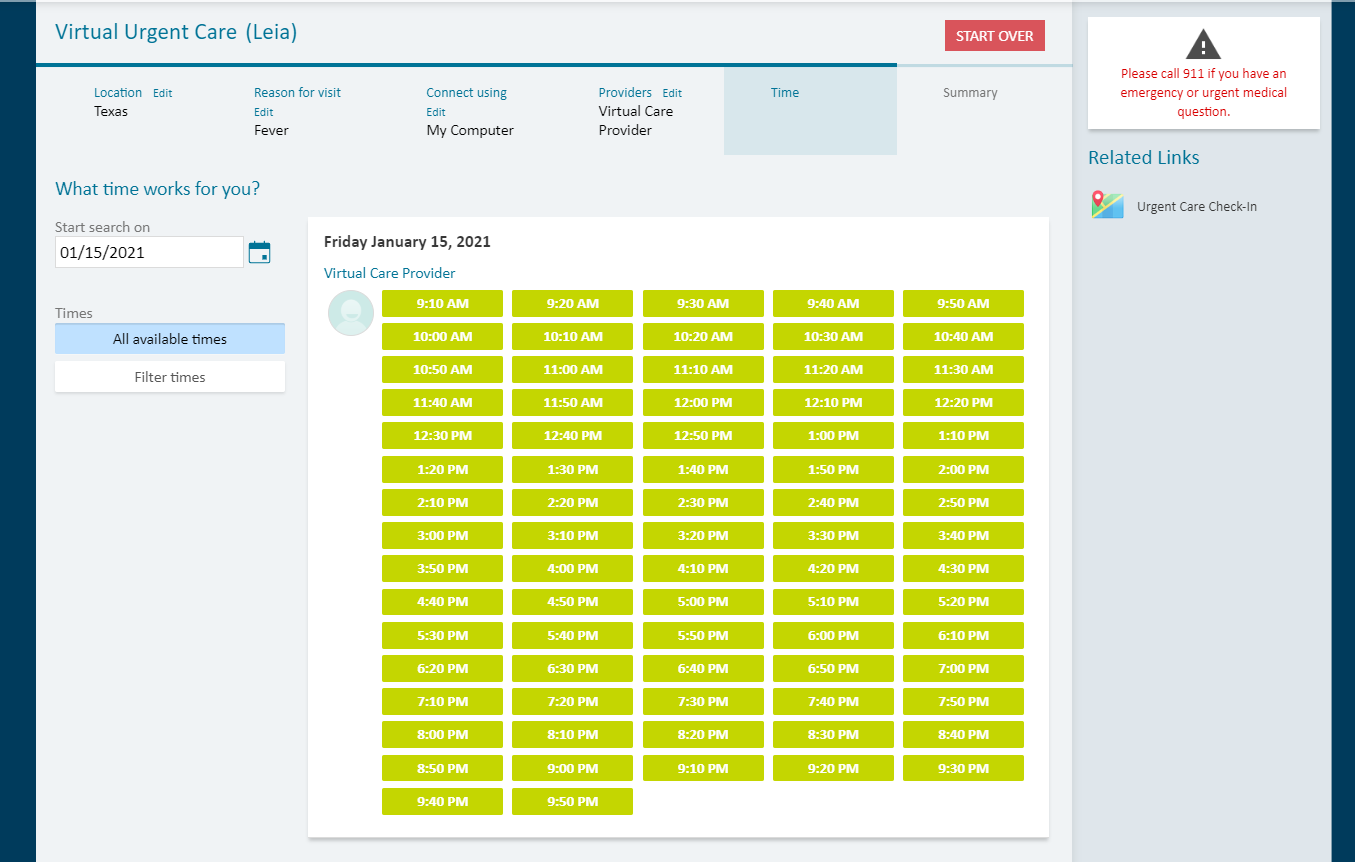Edit the Reason for visit step
1355x862 pixels.
pos(263,112)
